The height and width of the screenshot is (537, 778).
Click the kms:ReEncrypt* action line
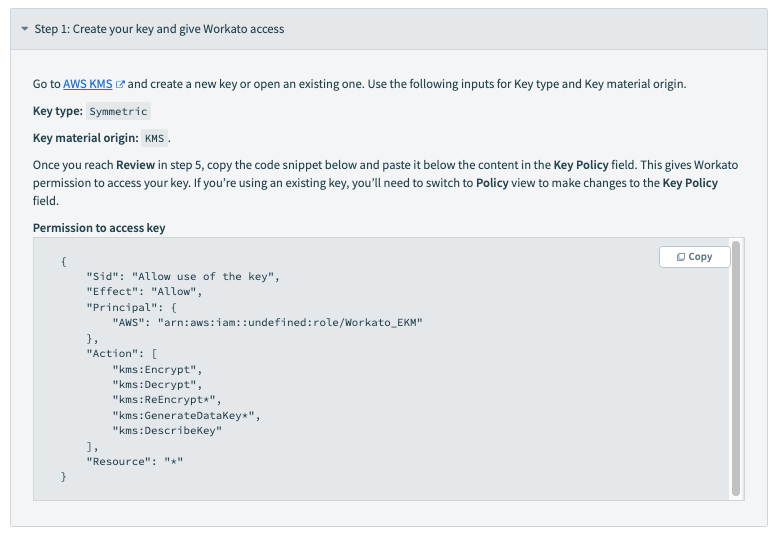click(160, 400)
